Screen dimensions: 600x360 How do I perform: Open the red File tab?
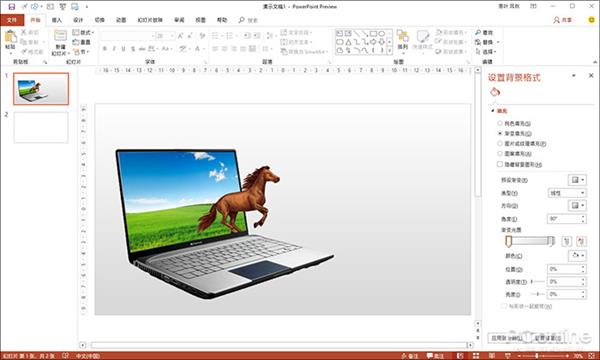pyautogui.click(x=12, y=20)
